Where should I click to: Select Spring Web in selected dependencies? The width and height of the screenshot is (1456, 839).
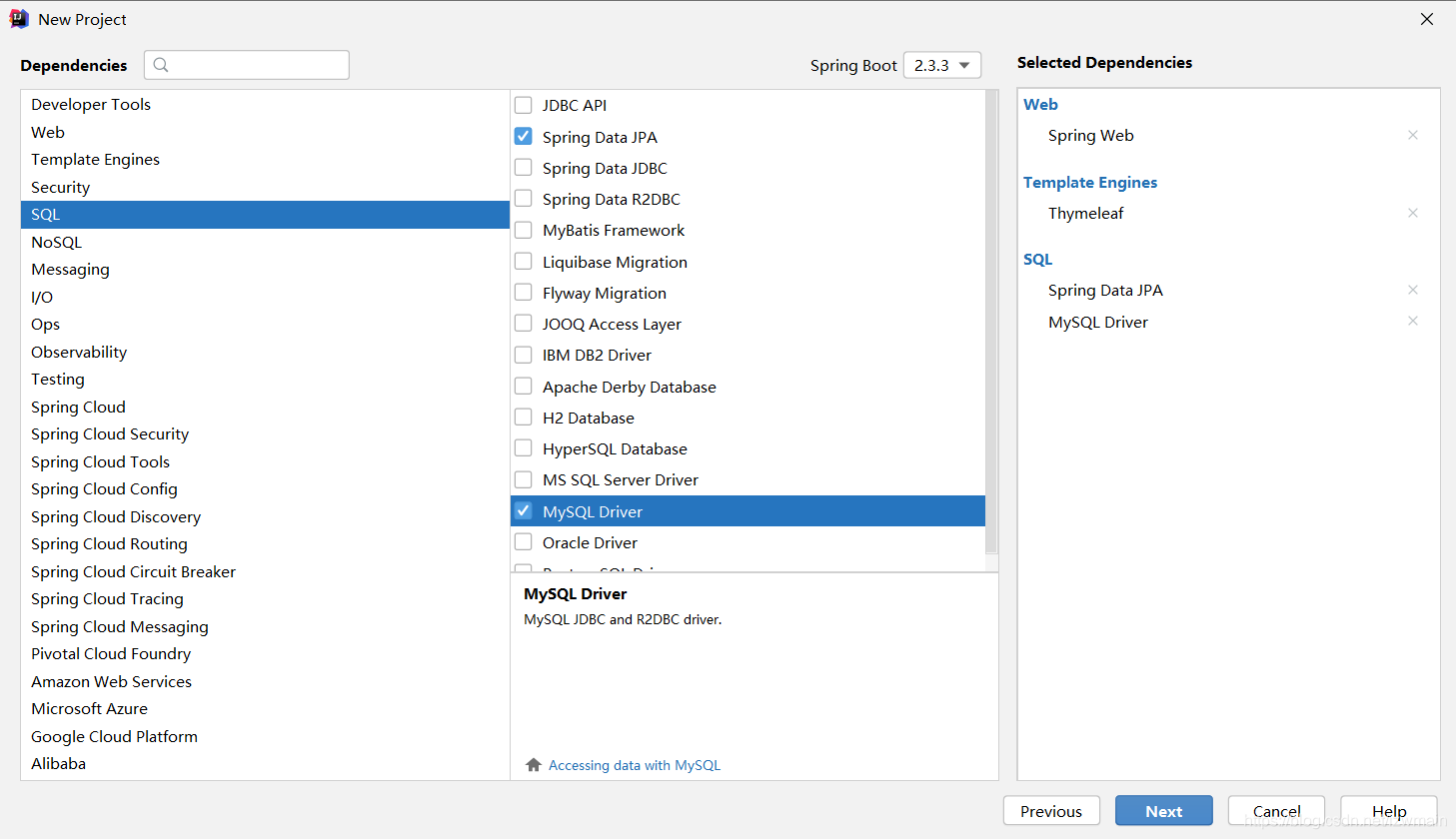(1091, 135)
